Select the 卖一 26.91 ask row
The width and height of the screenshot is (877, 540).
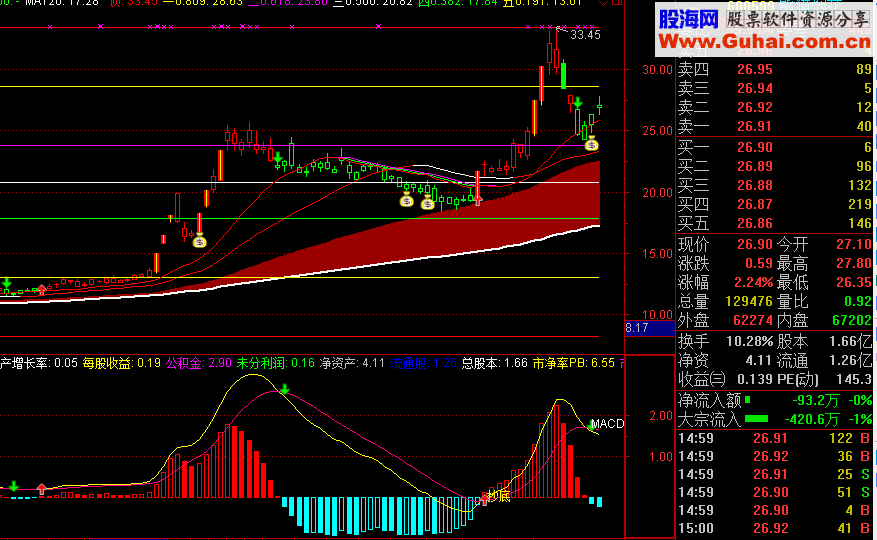click(774, 126)
